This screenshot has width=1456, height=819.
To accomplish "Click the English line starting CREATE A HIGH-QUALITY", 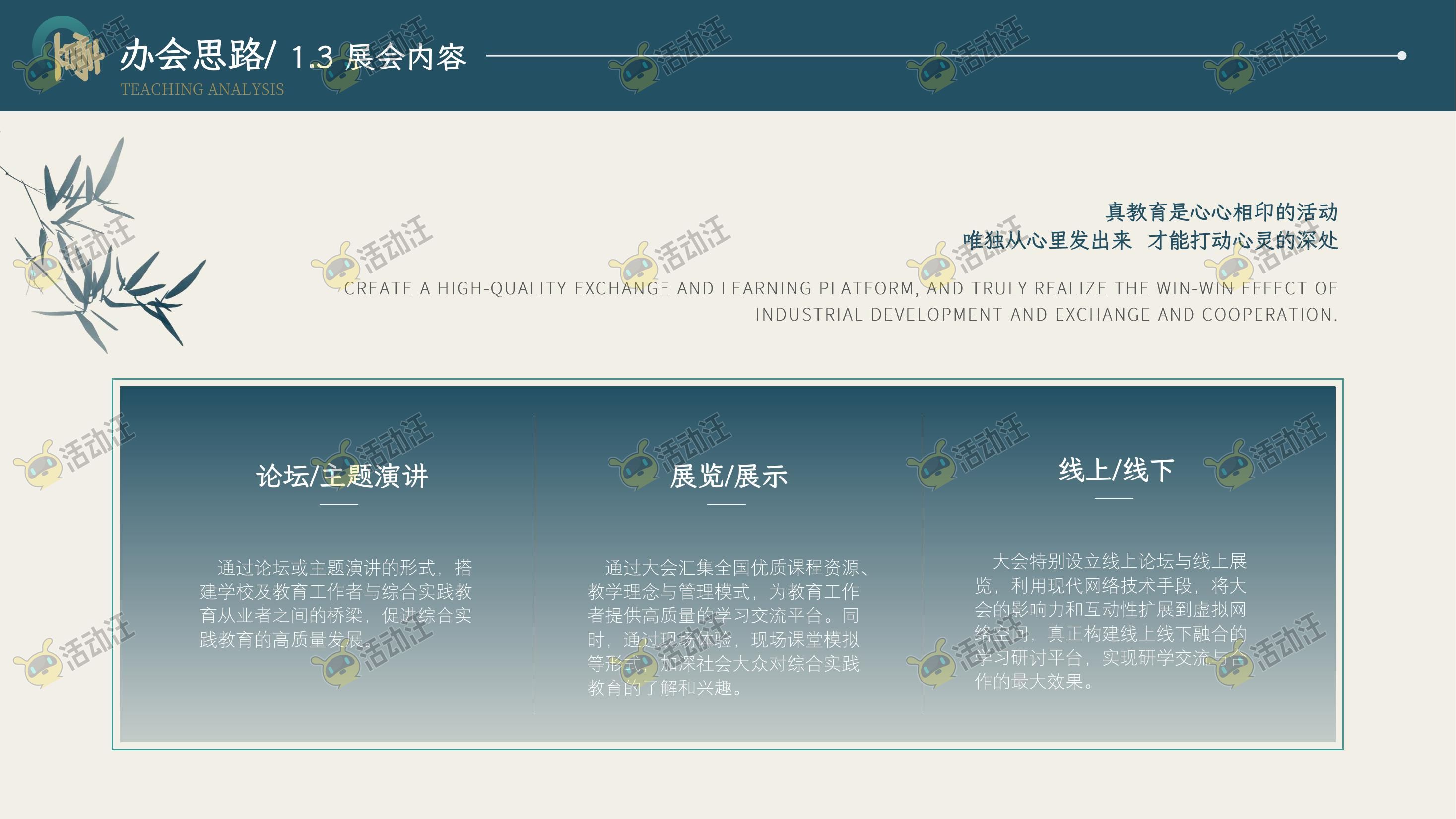I will click(x=841, y=288).
